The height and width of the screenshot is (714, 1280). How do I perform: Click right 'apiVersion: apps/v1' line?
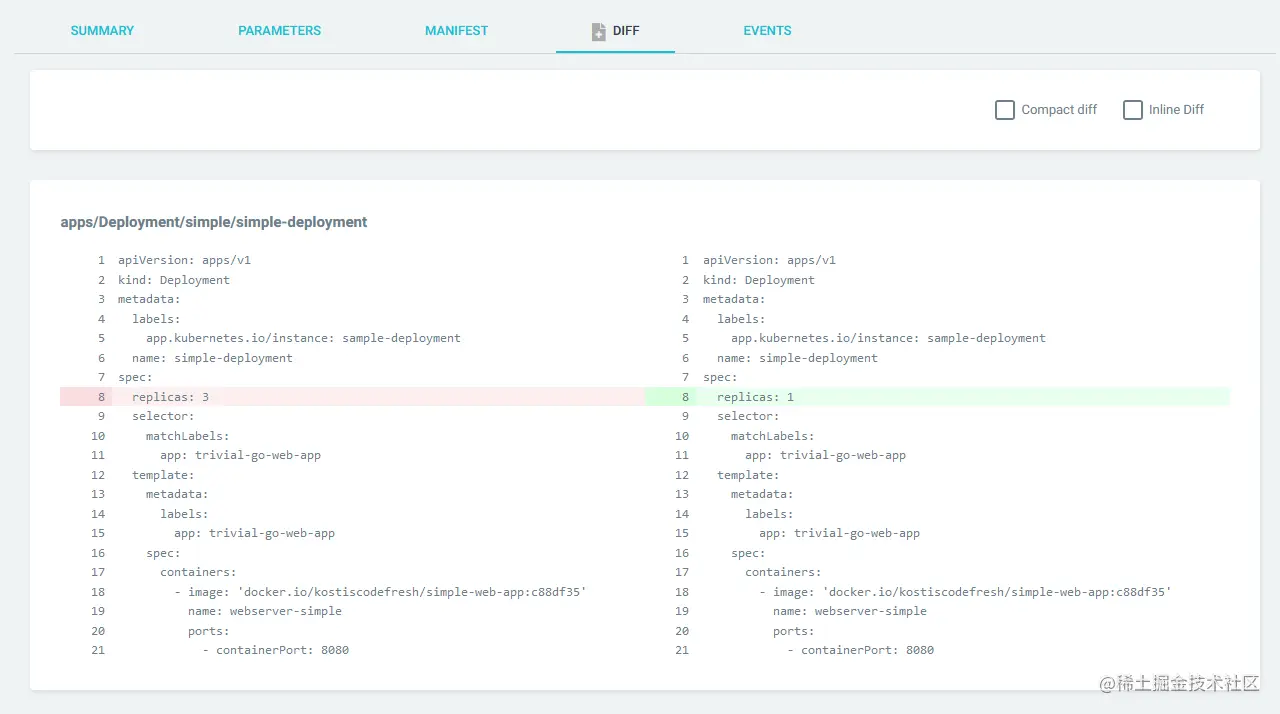point(769,260)
